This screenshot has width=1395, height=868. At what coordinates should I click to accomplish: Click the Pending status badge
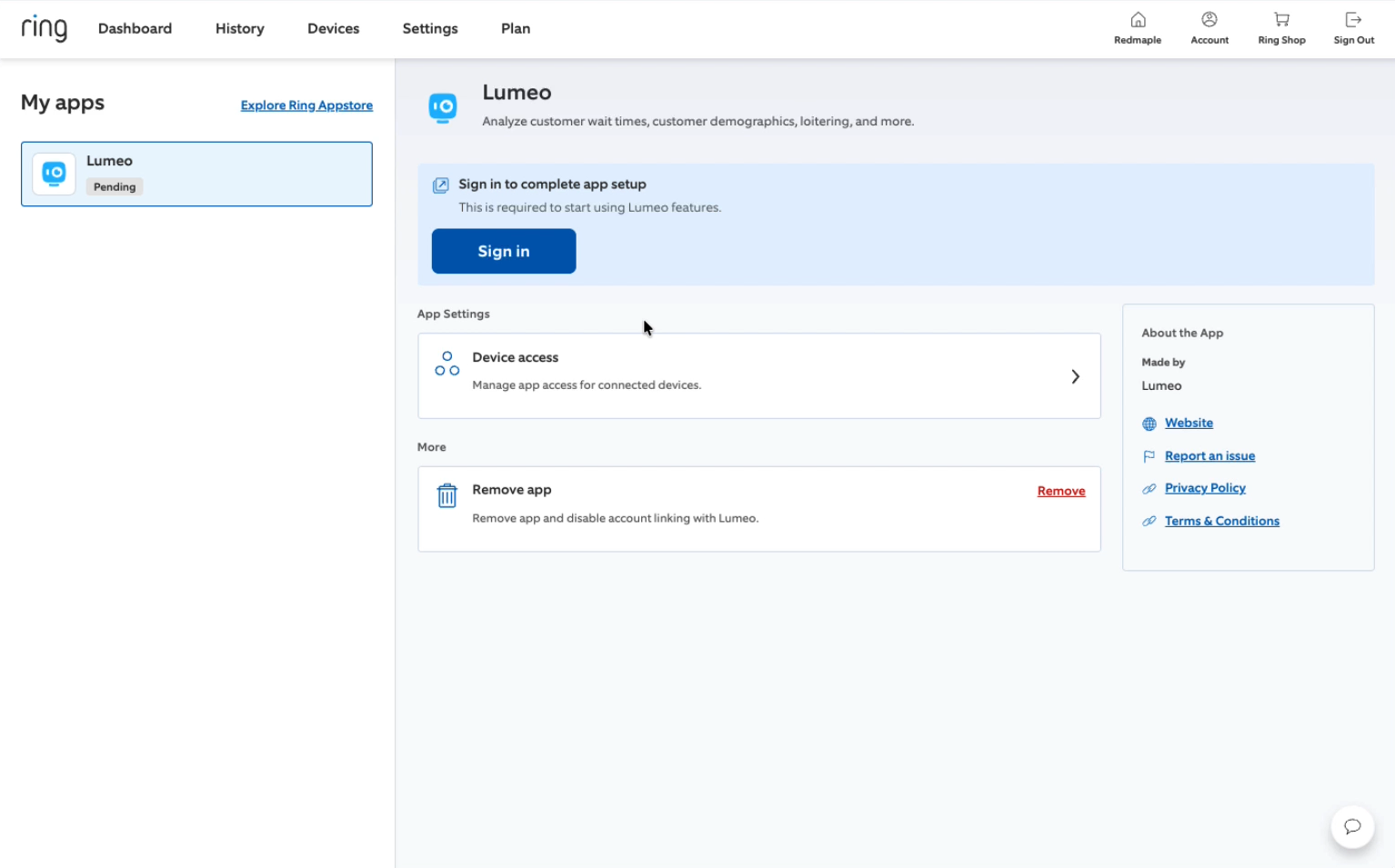tap(115, 186)
